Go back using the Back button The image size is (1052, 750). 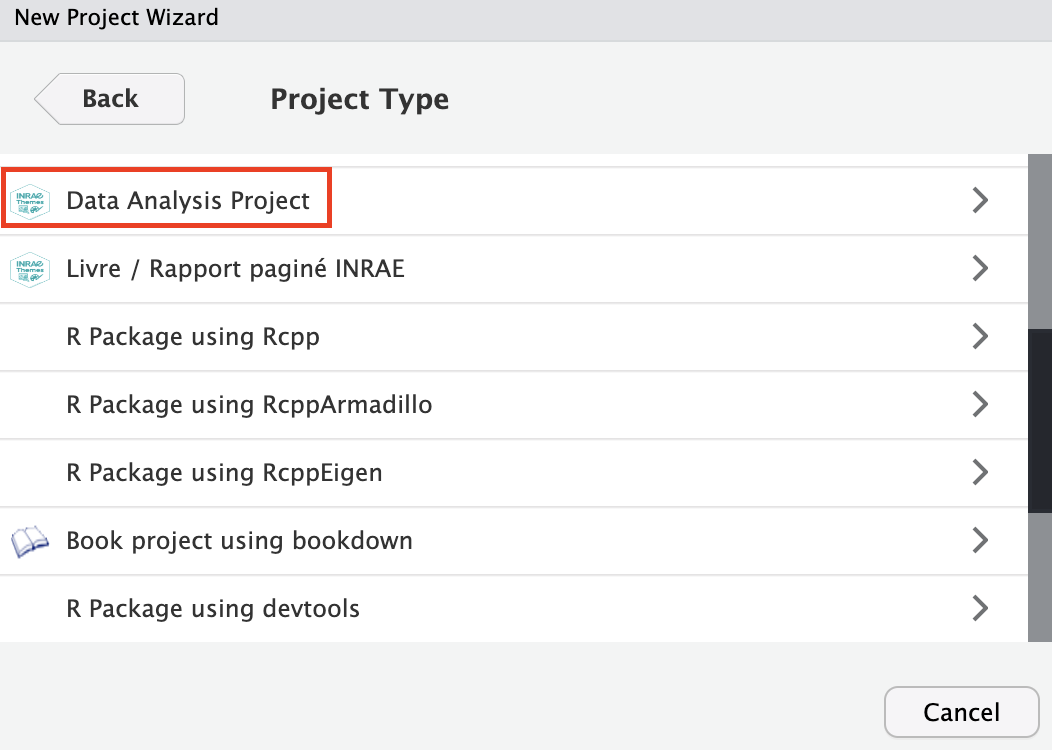[110, 99]
